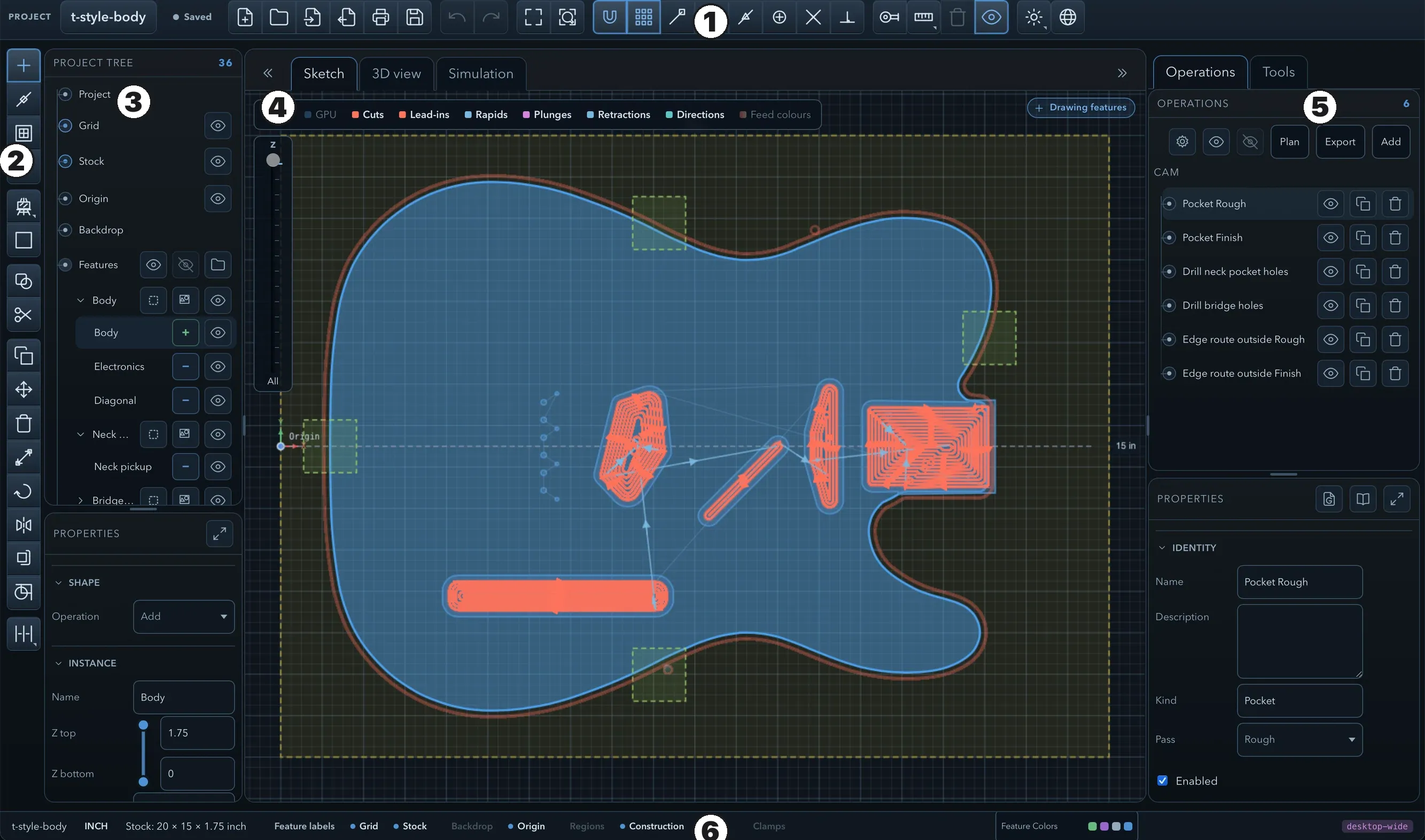Toggle the snap magnet icon

coord(610,17)
